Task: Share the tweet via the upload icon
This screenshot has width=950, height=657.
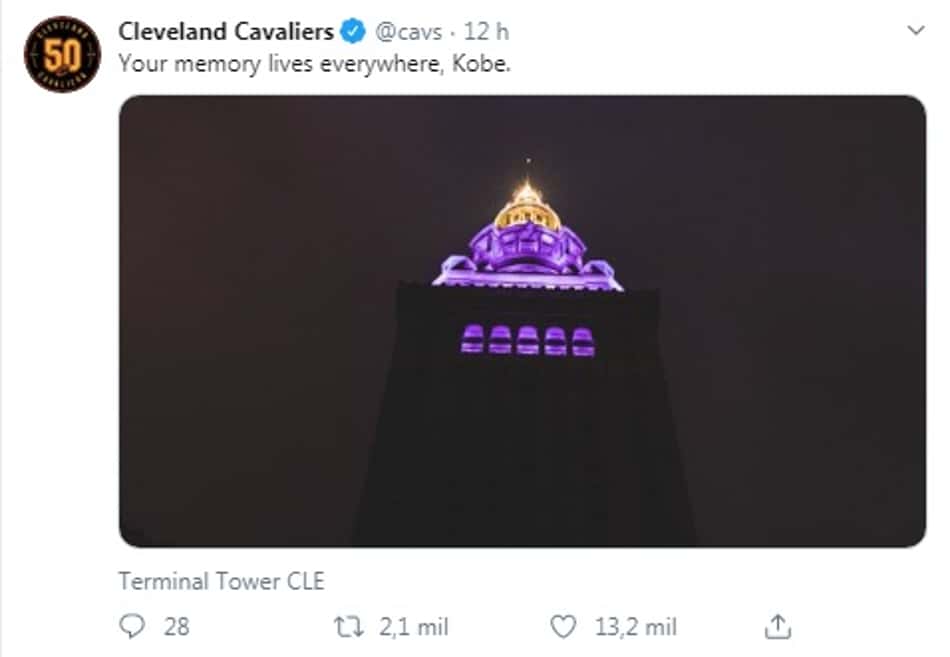Action: (x=778, y=626)
